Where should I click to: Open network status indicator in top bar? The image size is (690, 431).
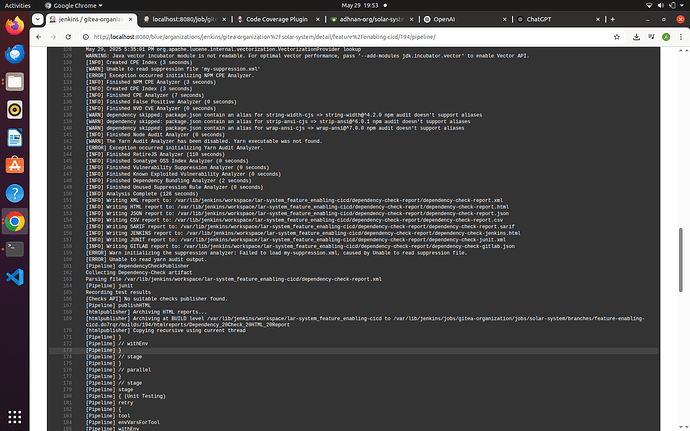click(649, 5)
